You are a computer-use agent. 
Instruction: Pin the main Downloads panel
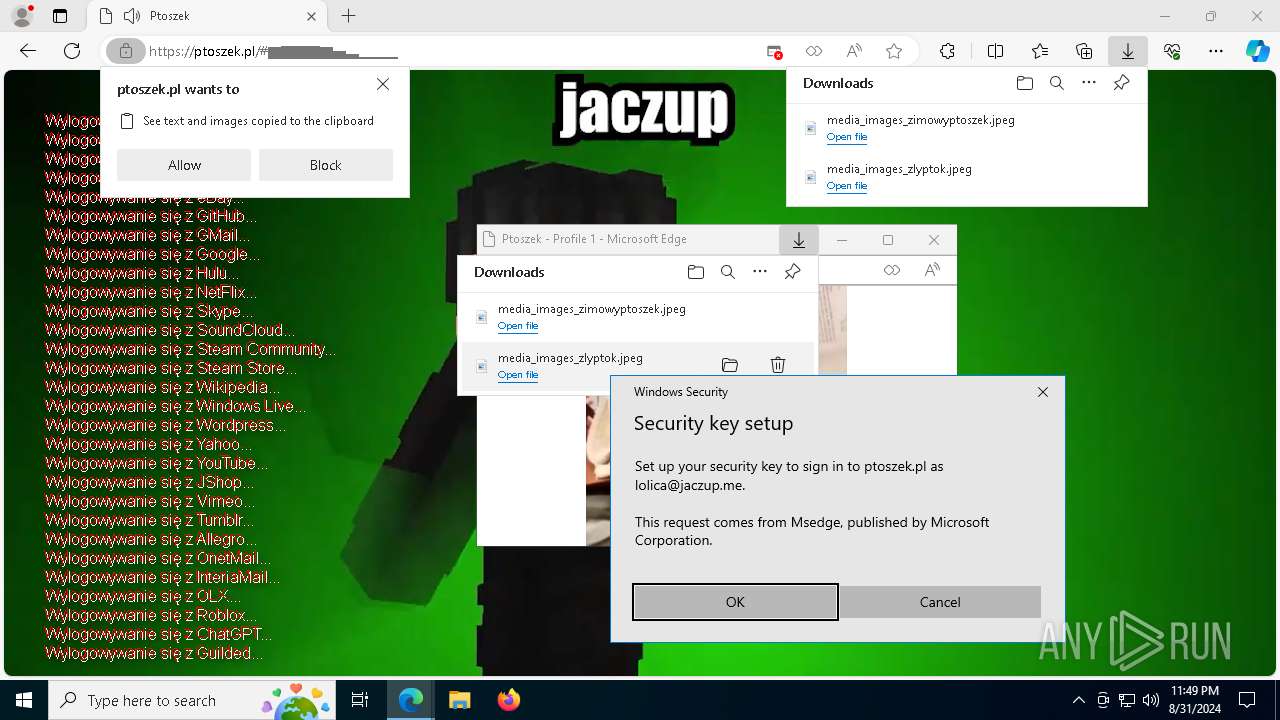pos(1121,83)
